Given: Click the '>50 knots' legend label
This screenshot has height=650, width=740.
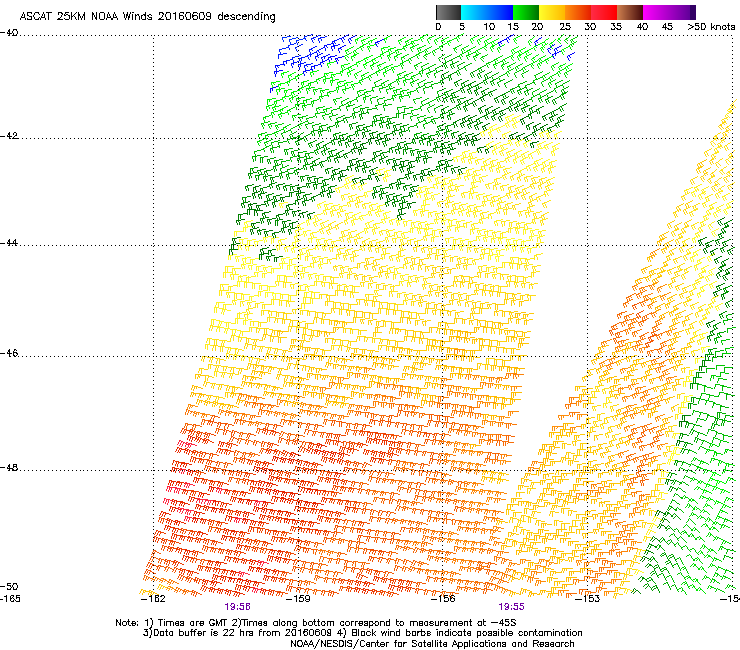Looking at the screenshot, I should click(x=711, y=27).
